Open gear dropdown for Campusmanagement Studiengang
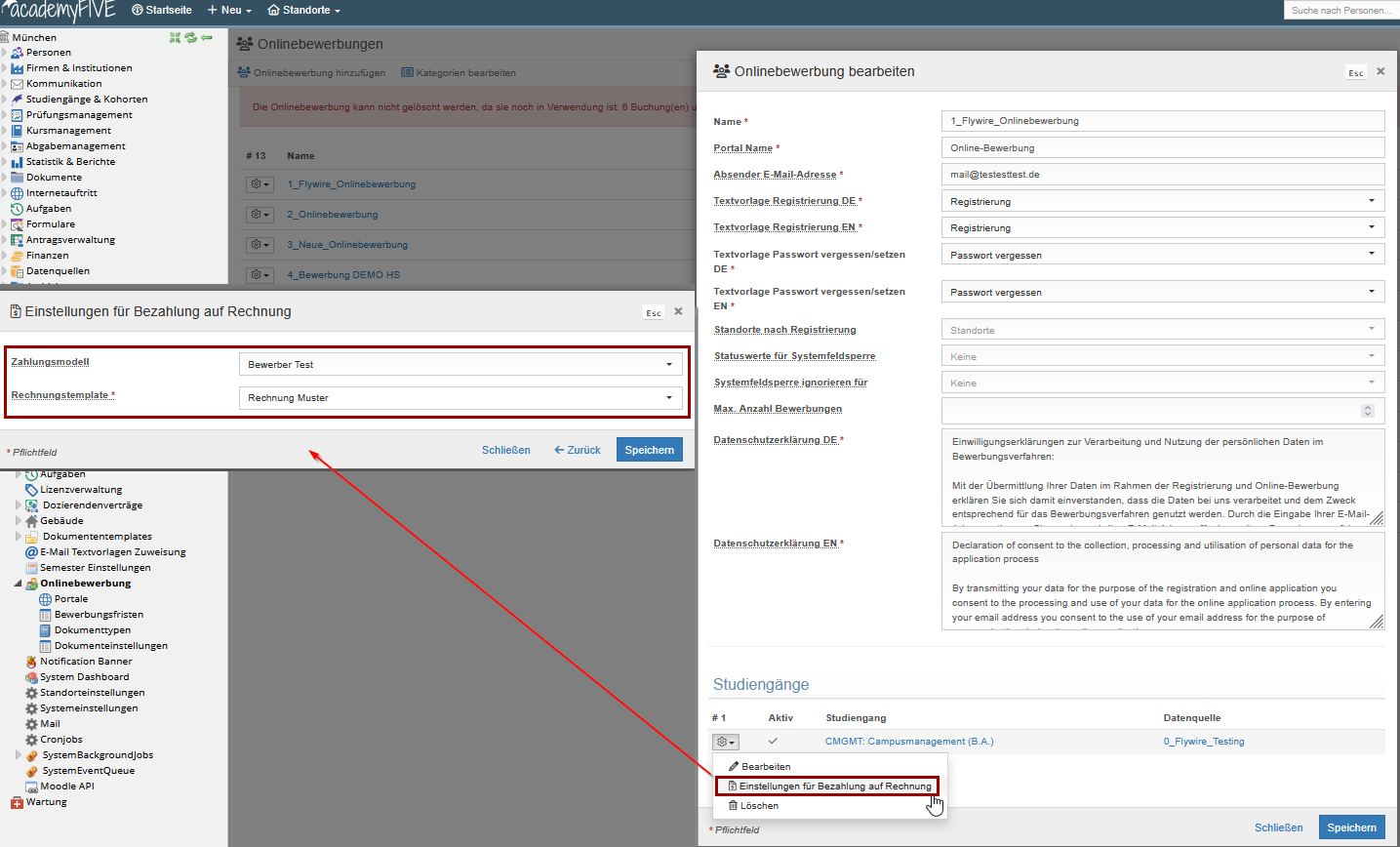The height and width of the screenshot is (847, 1400). [x=725, y=742]
